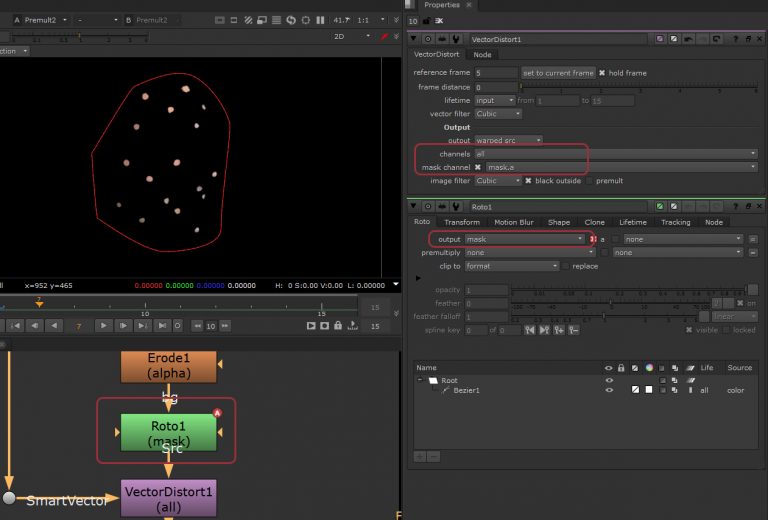
Task: Switch to the Motion Blur tab
Action: (514, 222)
